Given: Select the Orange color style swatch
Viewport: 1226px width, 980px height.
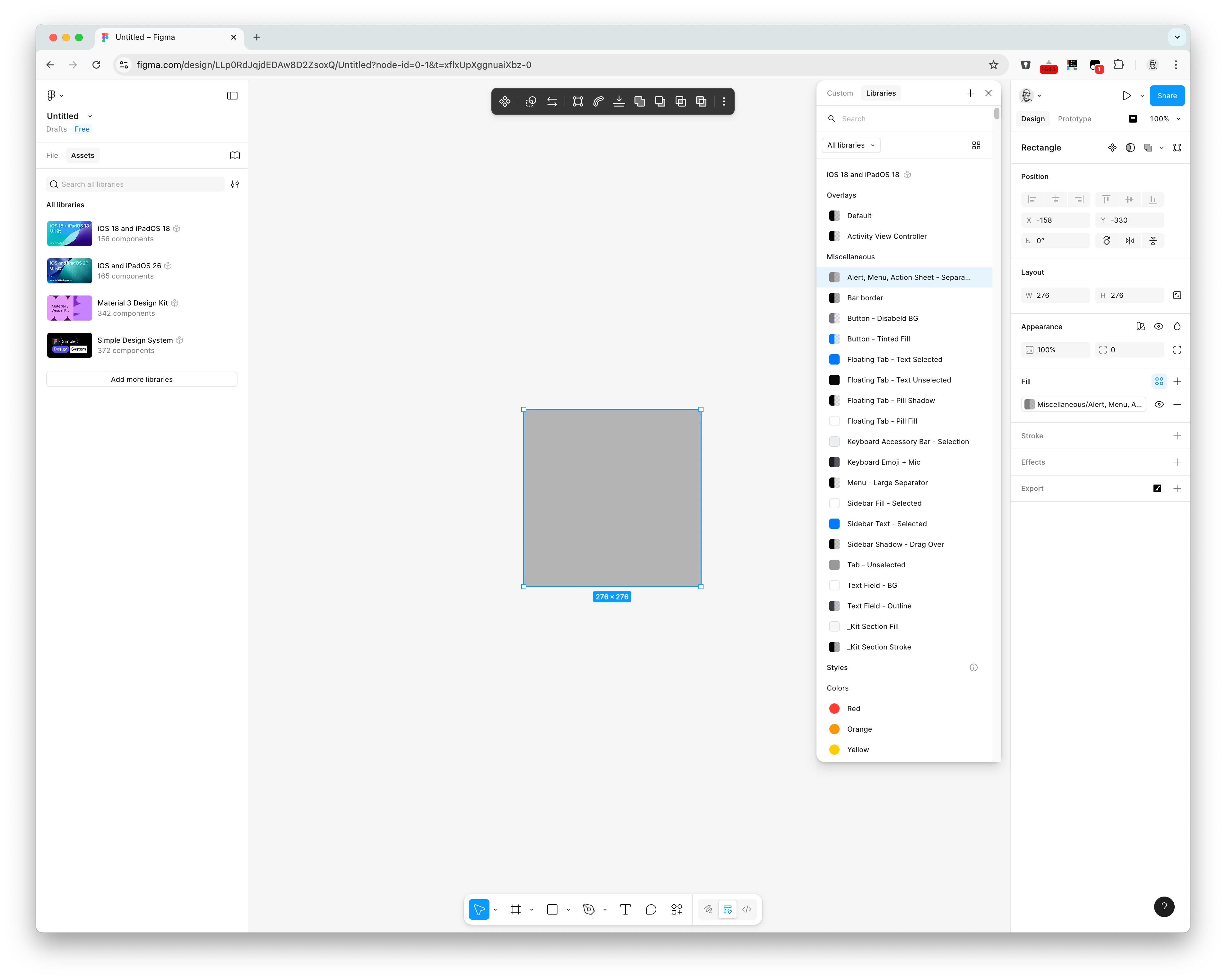Looking at the screenshot, I should point(834,729).
